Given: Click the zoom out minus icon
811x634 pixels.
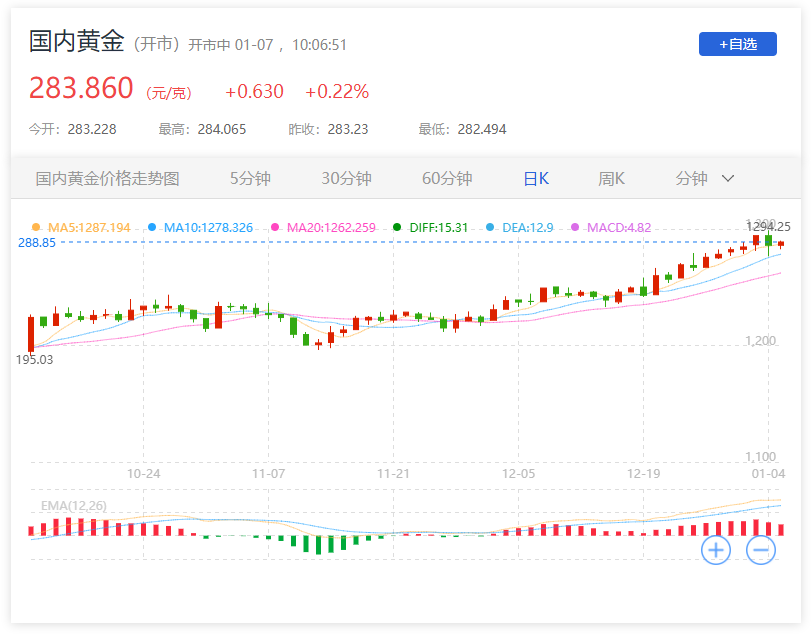Looking at the screenshot, I should [x=761, y=549].
